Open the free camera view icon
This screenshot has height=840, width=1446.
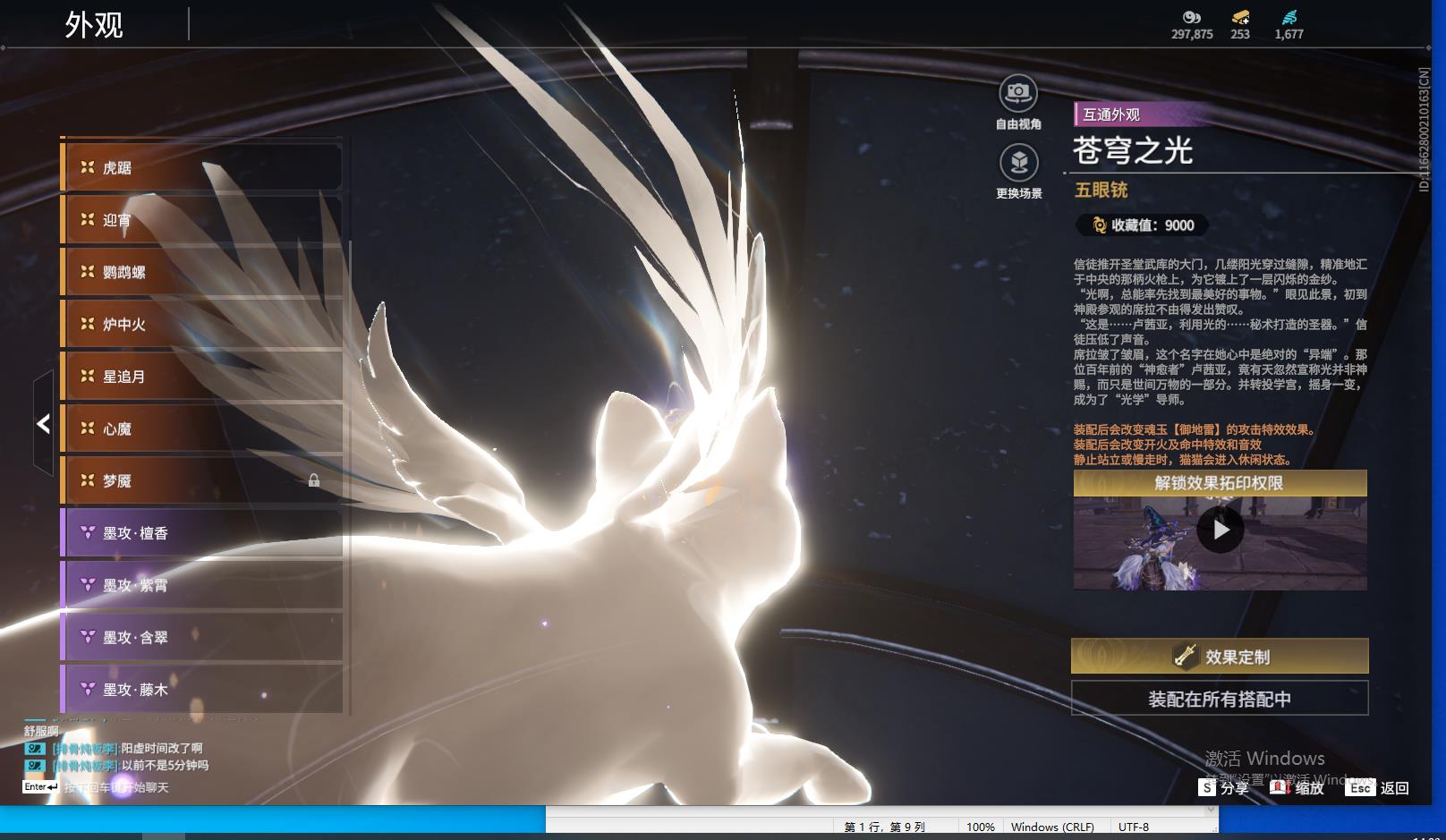1018,91
